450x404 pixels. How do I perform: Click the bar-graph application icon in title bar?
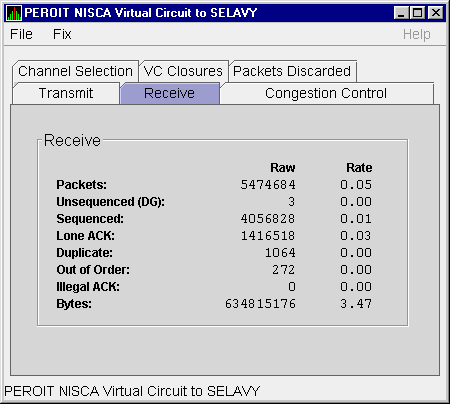(x=14, y=13)
